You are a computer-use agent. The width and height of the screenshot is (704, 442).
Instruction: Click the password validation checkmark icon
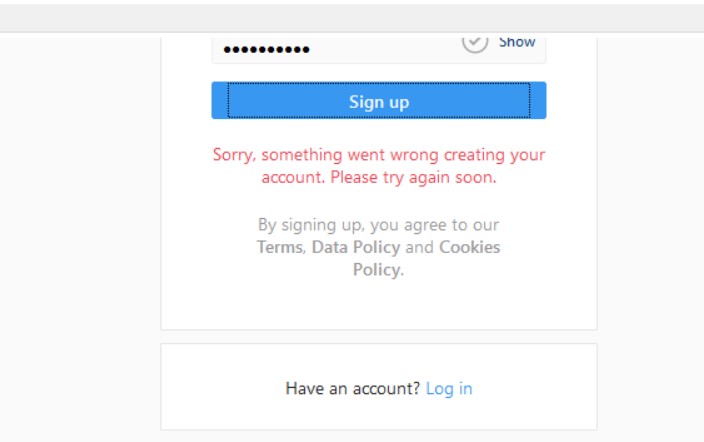pos(475,41)
